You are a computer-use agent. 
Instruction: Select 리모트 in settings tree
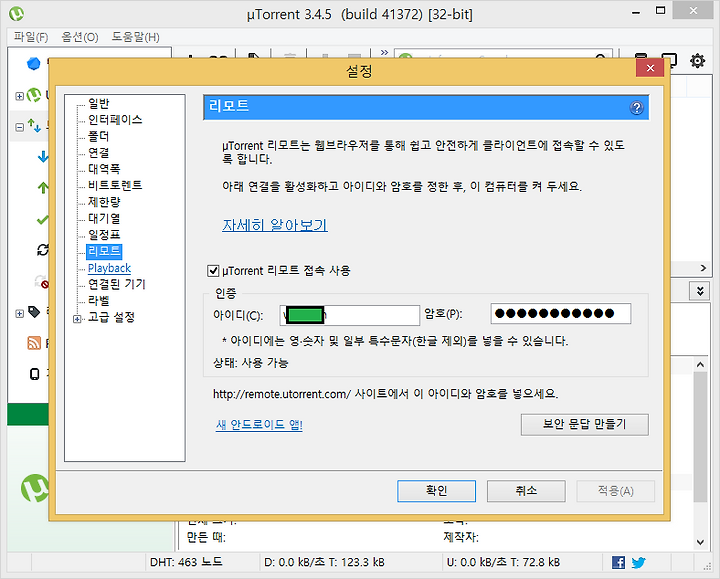tap(104, 251)
